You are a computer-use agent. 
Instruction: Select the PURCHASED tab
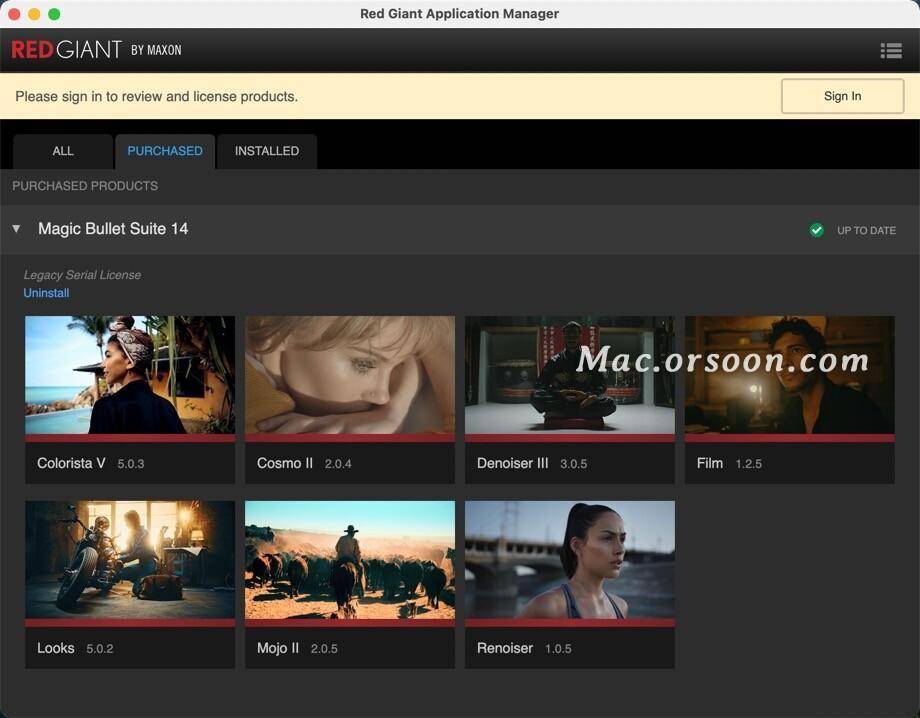tap(165, 151)
